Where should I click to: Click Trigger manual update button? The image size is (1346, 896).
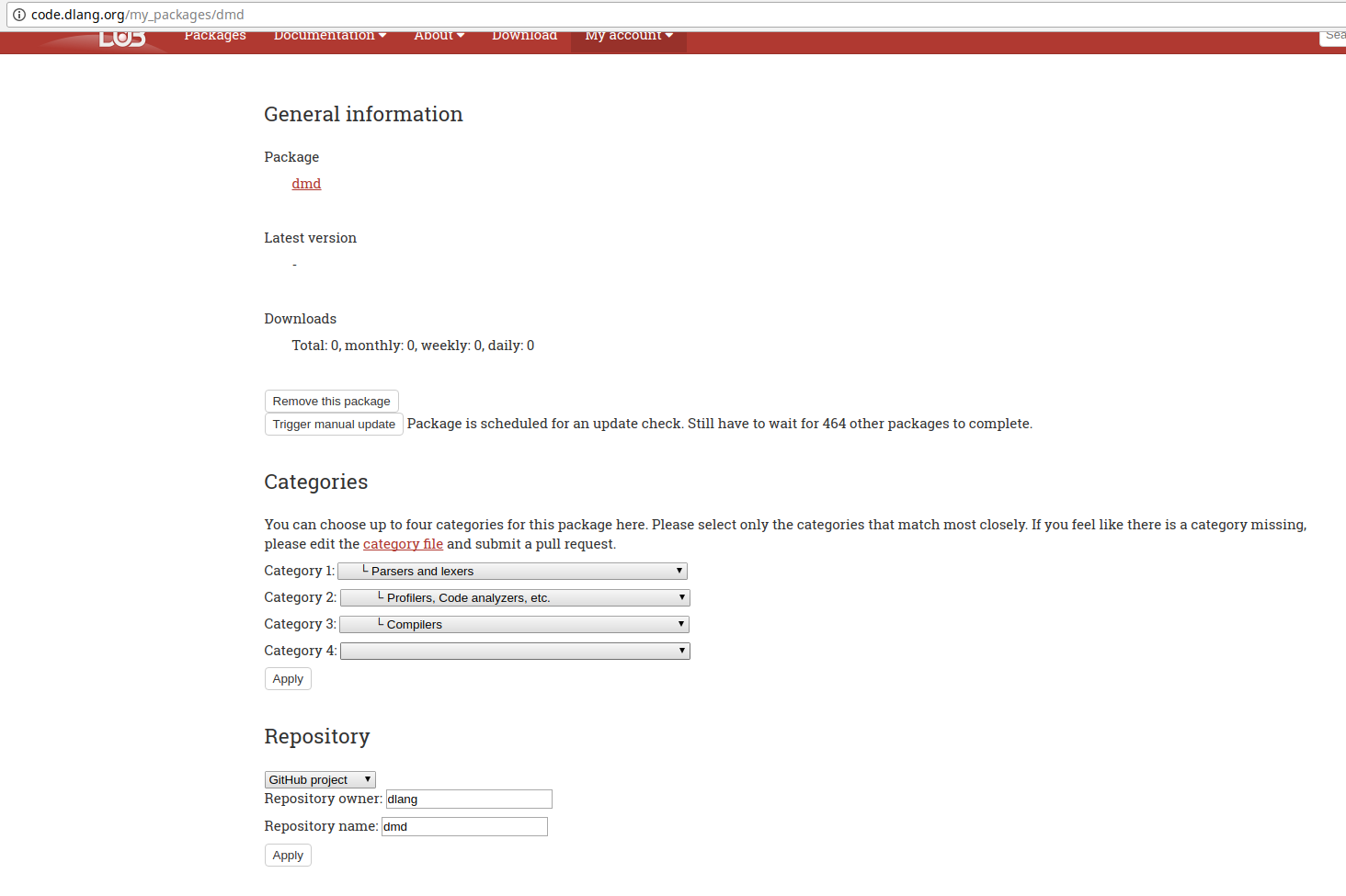[x=334, y=425]
